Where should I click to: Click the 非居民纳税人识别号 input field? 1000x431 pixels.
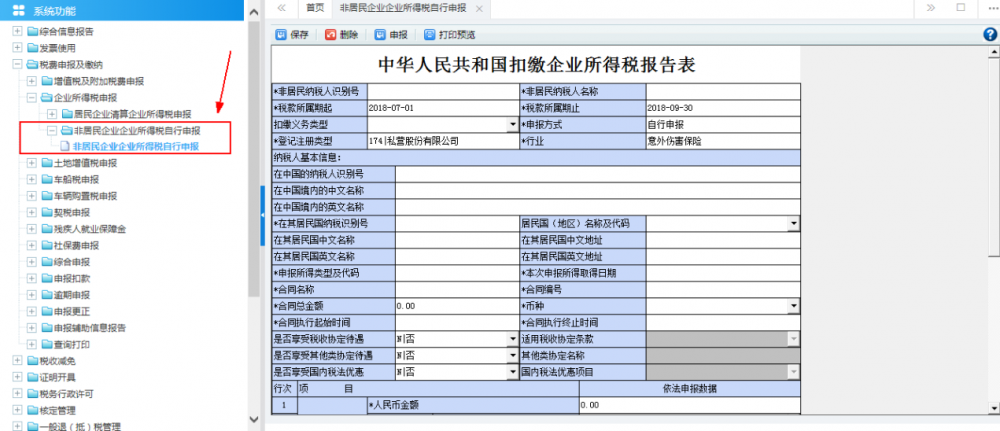click(443, 91)
